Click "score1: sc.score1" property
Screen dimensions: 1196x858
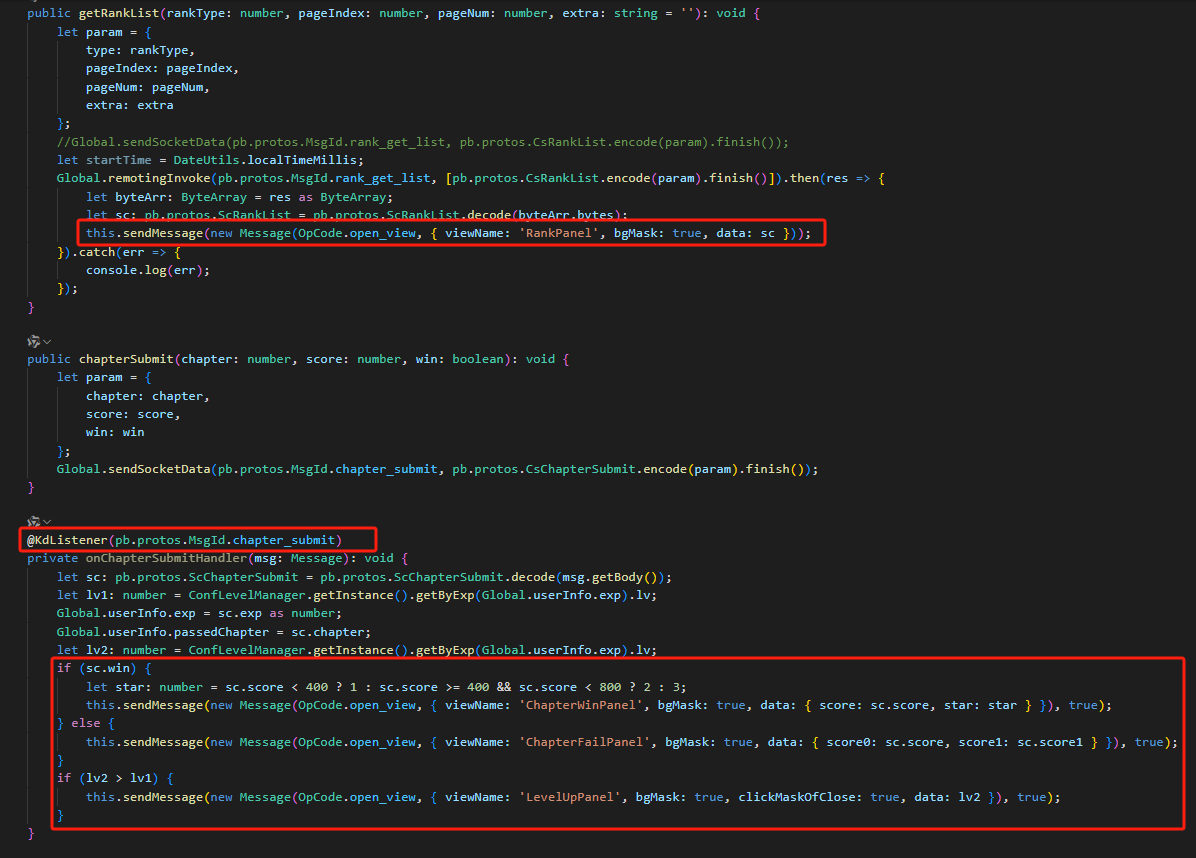pos(1021,742)
